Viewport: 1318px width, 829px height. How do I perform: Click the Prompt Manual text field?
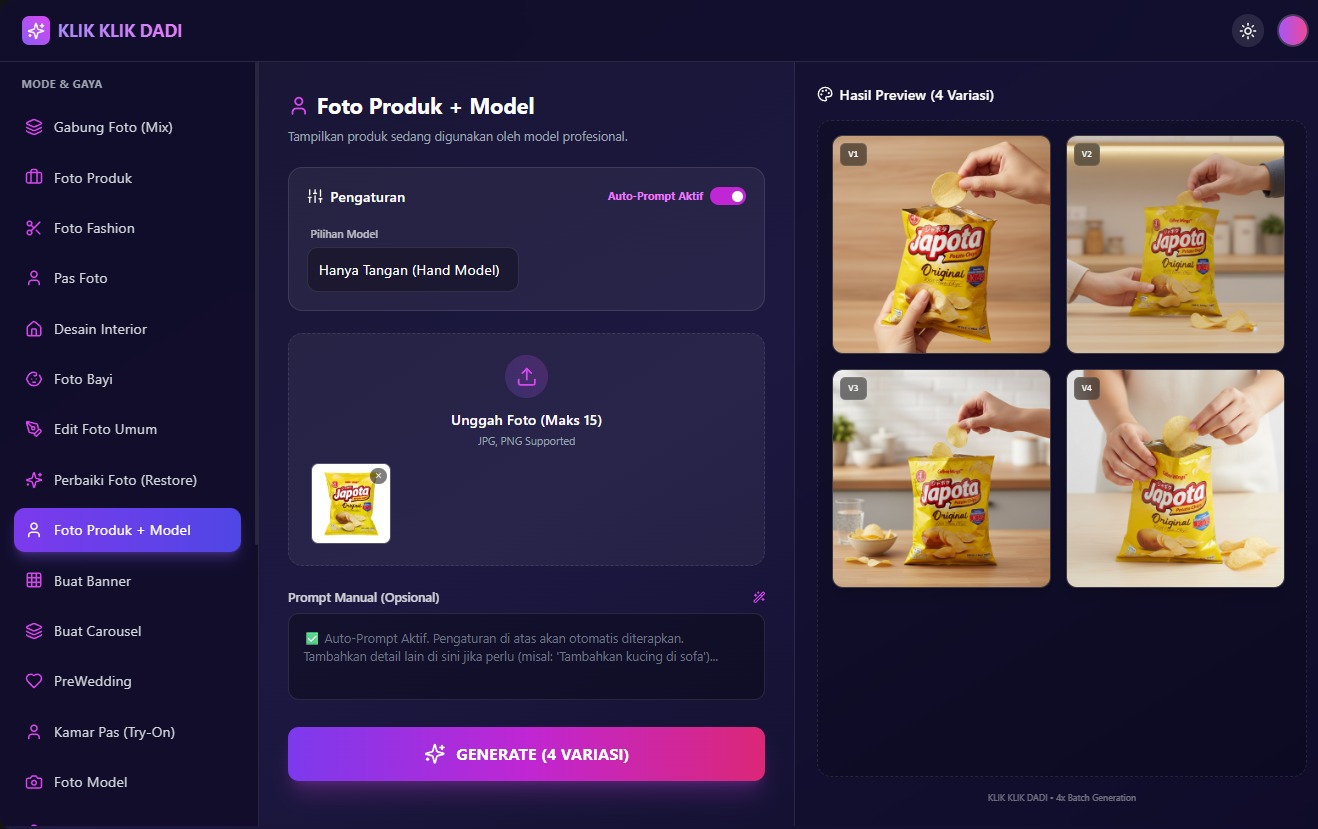[526, 656]
